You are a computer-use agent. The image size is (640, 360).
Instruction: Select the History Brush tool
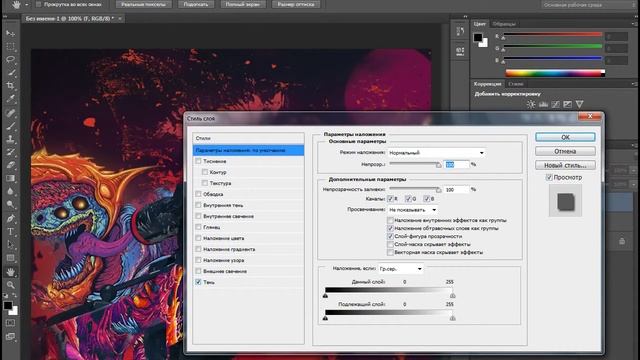click(10, 152)
